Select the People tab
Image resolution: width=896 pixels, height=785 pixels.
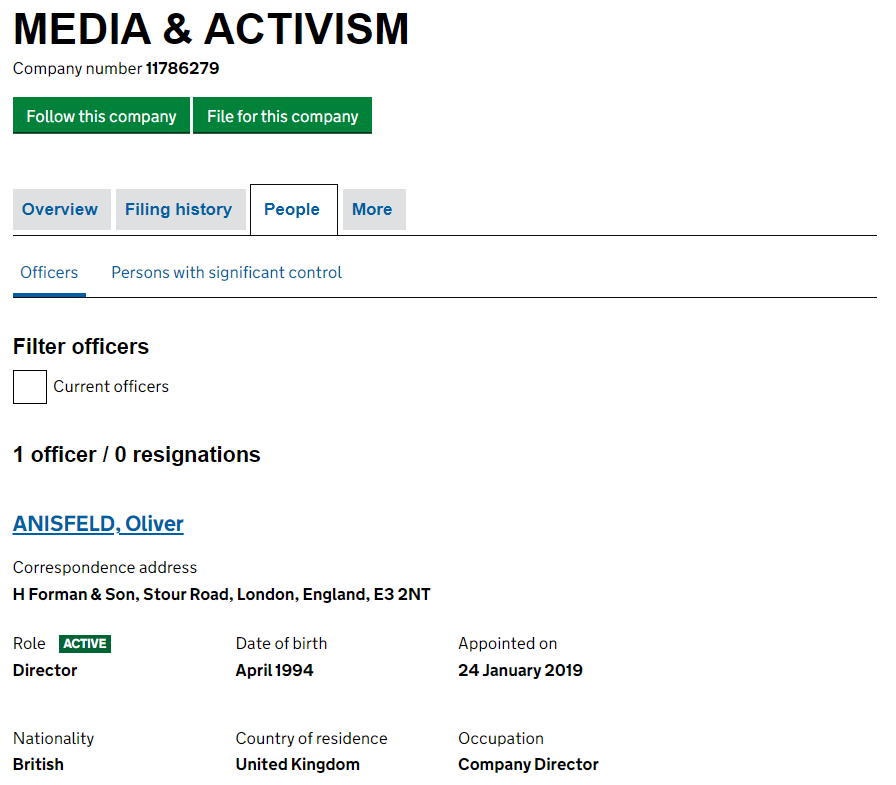(x=292, y=209)
